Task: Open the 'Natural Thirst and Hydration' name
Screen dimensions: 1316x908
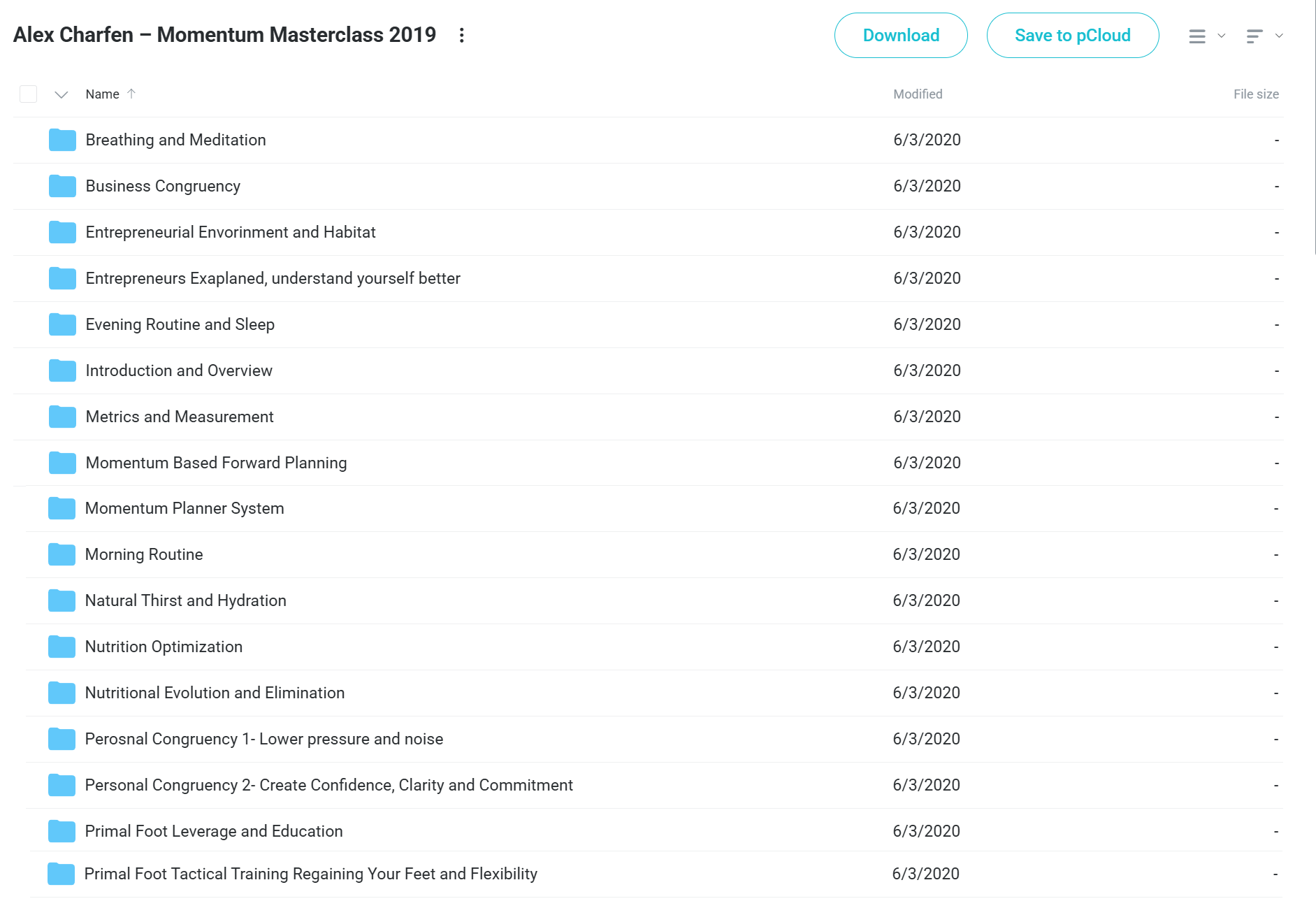Action: tap(185, 600)
